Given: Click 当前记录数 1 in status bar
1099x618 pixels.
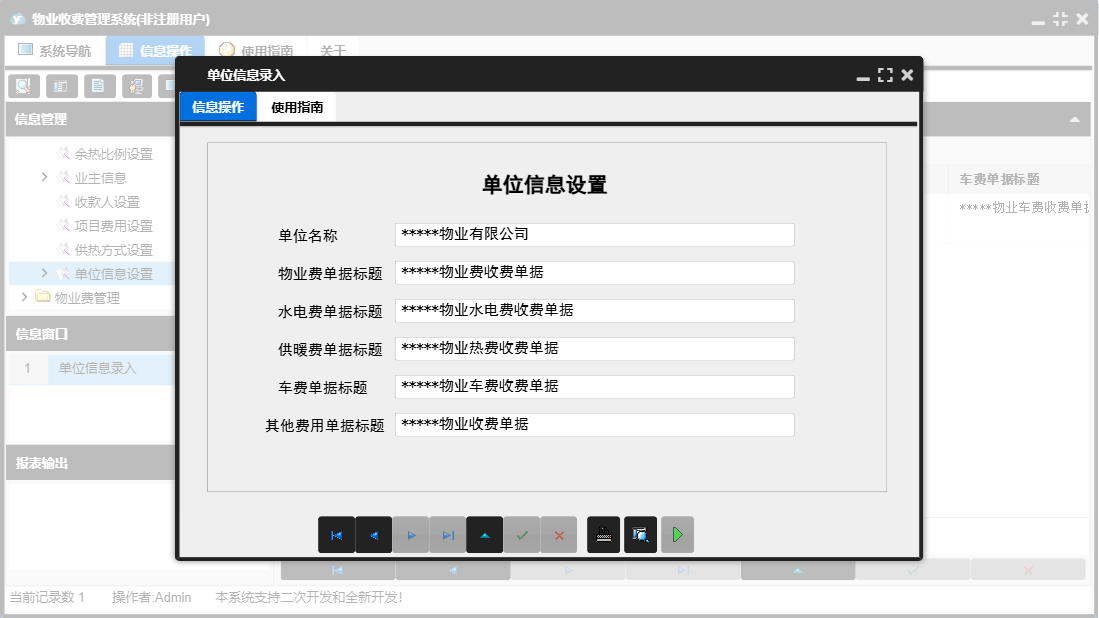Looking at the screenshot, I should point(47,598).
